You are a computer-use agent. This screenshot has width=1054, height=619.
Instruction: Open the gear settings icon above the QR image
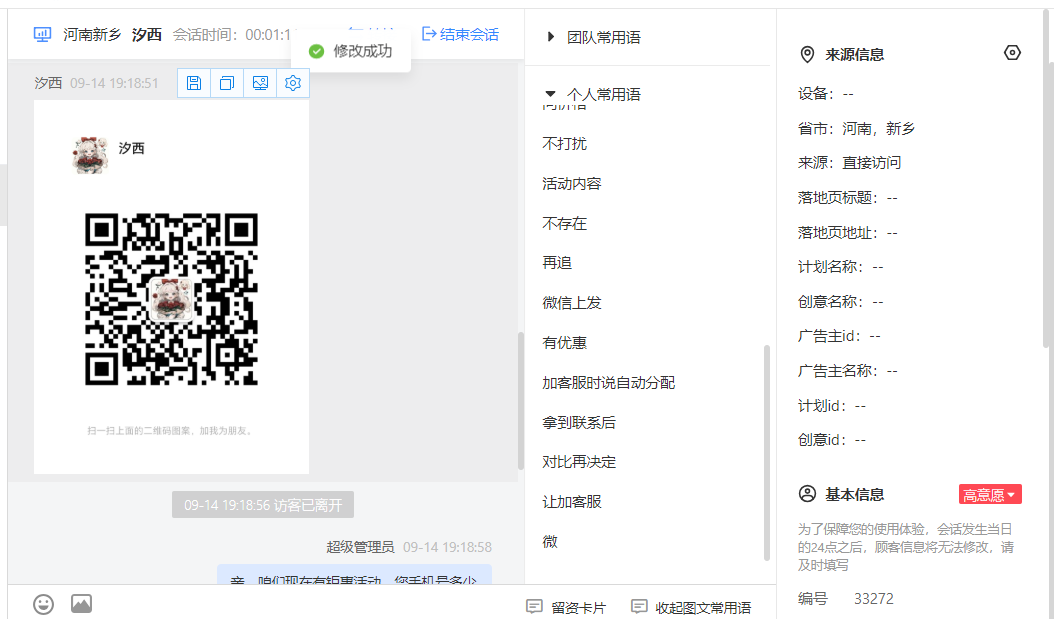click(x=292, y=83)
